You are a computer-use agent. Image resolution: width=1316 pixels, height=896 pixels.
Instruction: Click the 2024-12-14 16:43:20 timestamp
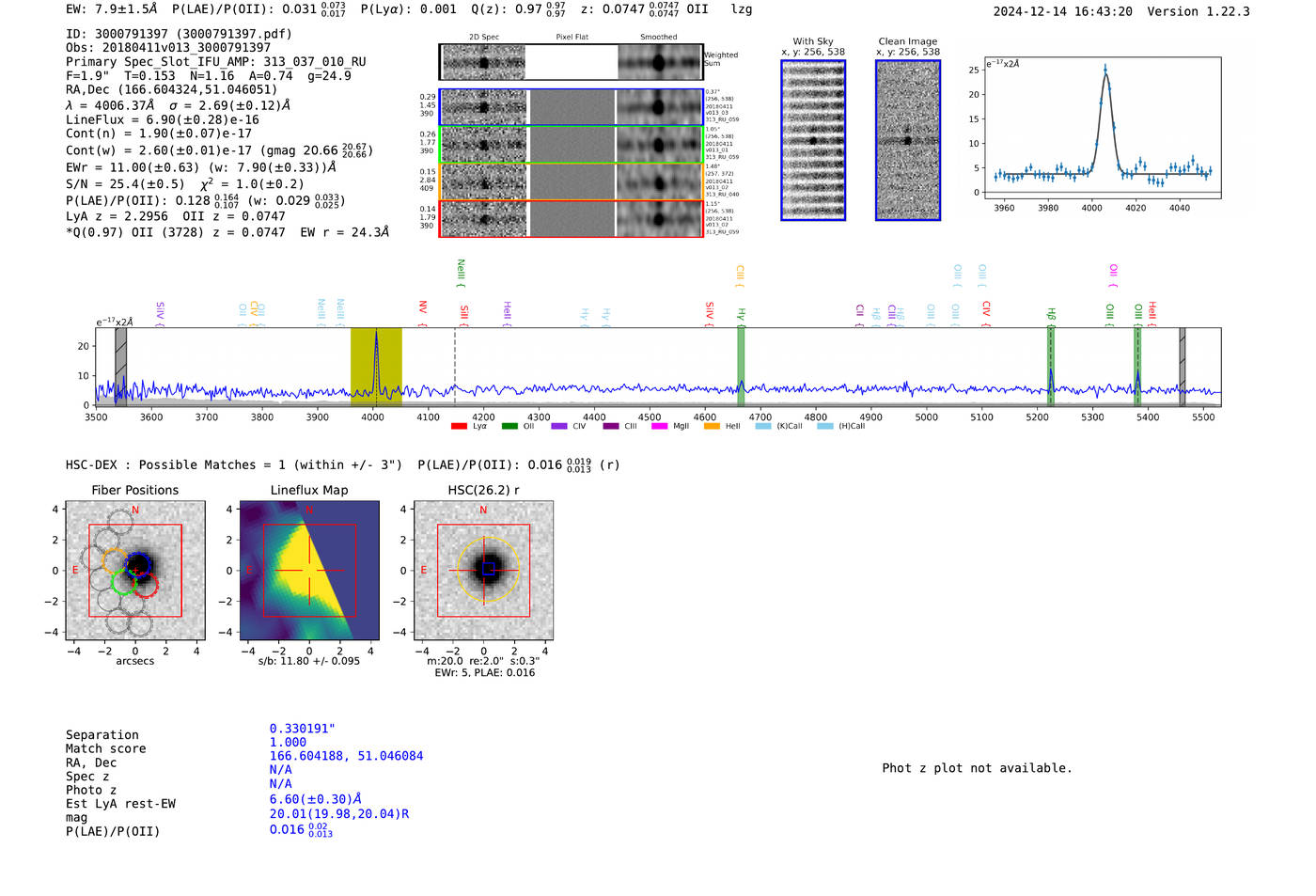pos(1063,11)
